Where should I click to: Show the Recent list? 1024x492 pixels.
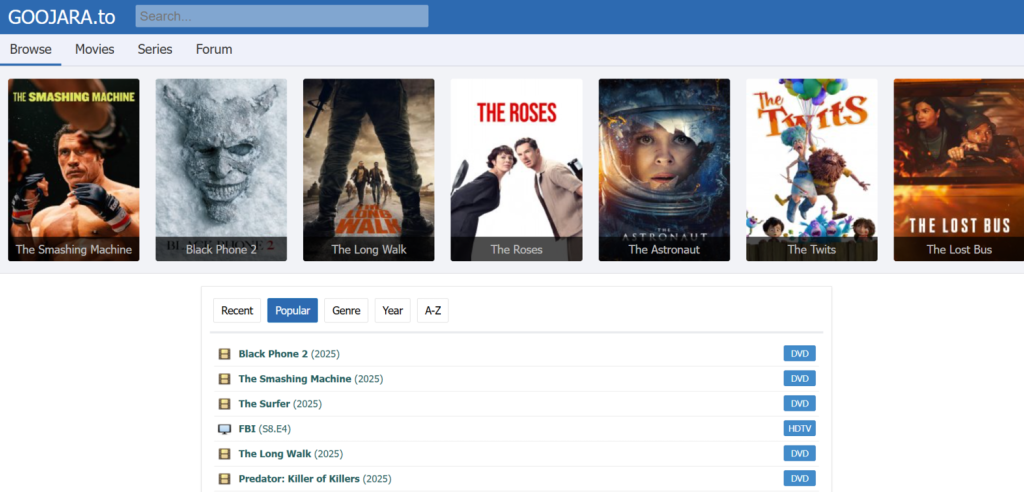pos(237,310)
